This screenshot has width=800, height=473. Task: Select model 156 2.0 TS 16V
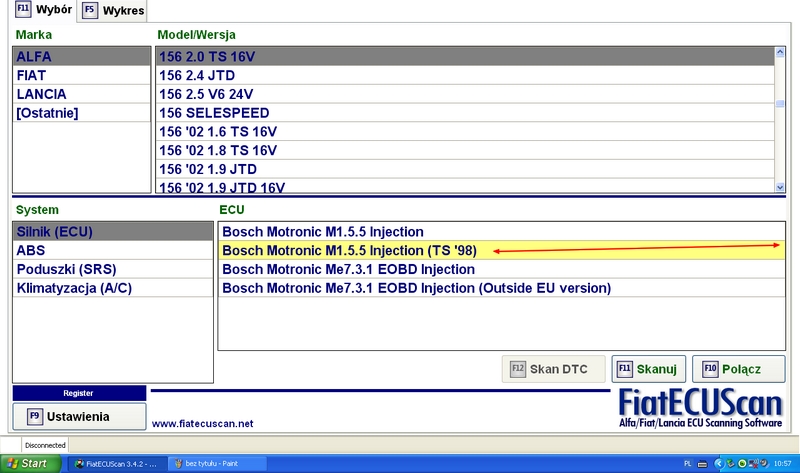tap(465, 57)
